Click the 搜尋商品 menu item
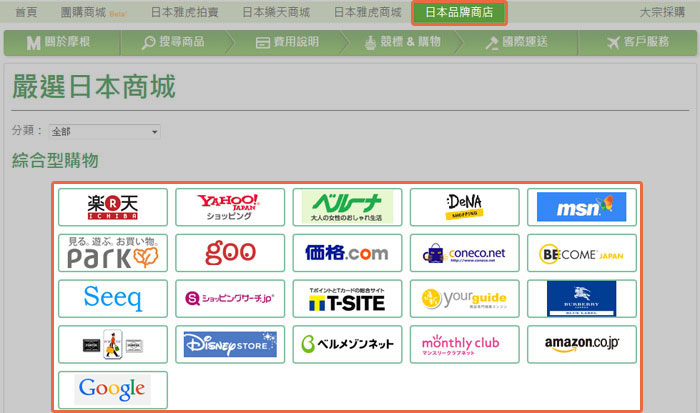Viewport: 700px width, 413px height. click(174, 43)
